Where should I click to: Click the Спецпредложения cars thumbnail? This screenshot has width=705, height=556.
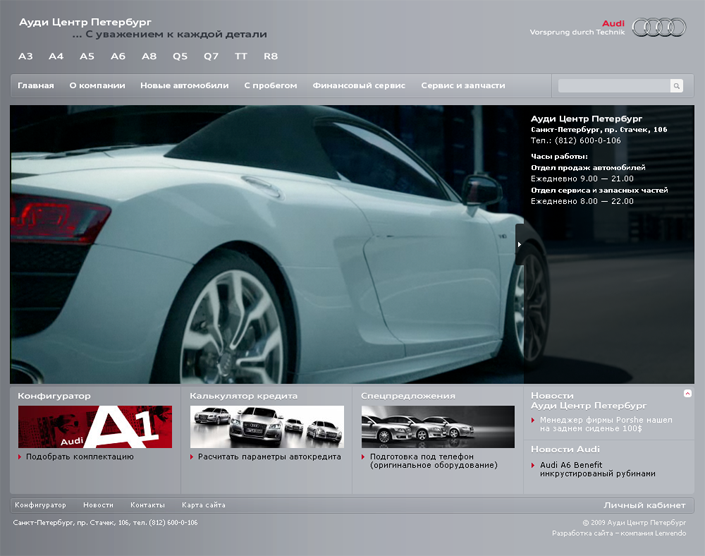pos(438,427)
